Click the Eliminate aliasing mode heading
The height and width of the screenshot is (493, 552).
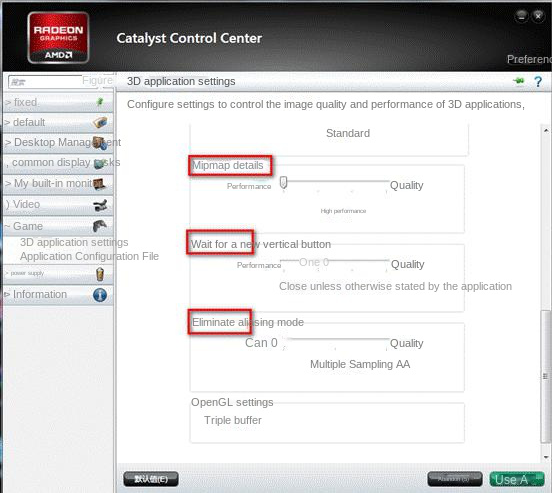247,322
